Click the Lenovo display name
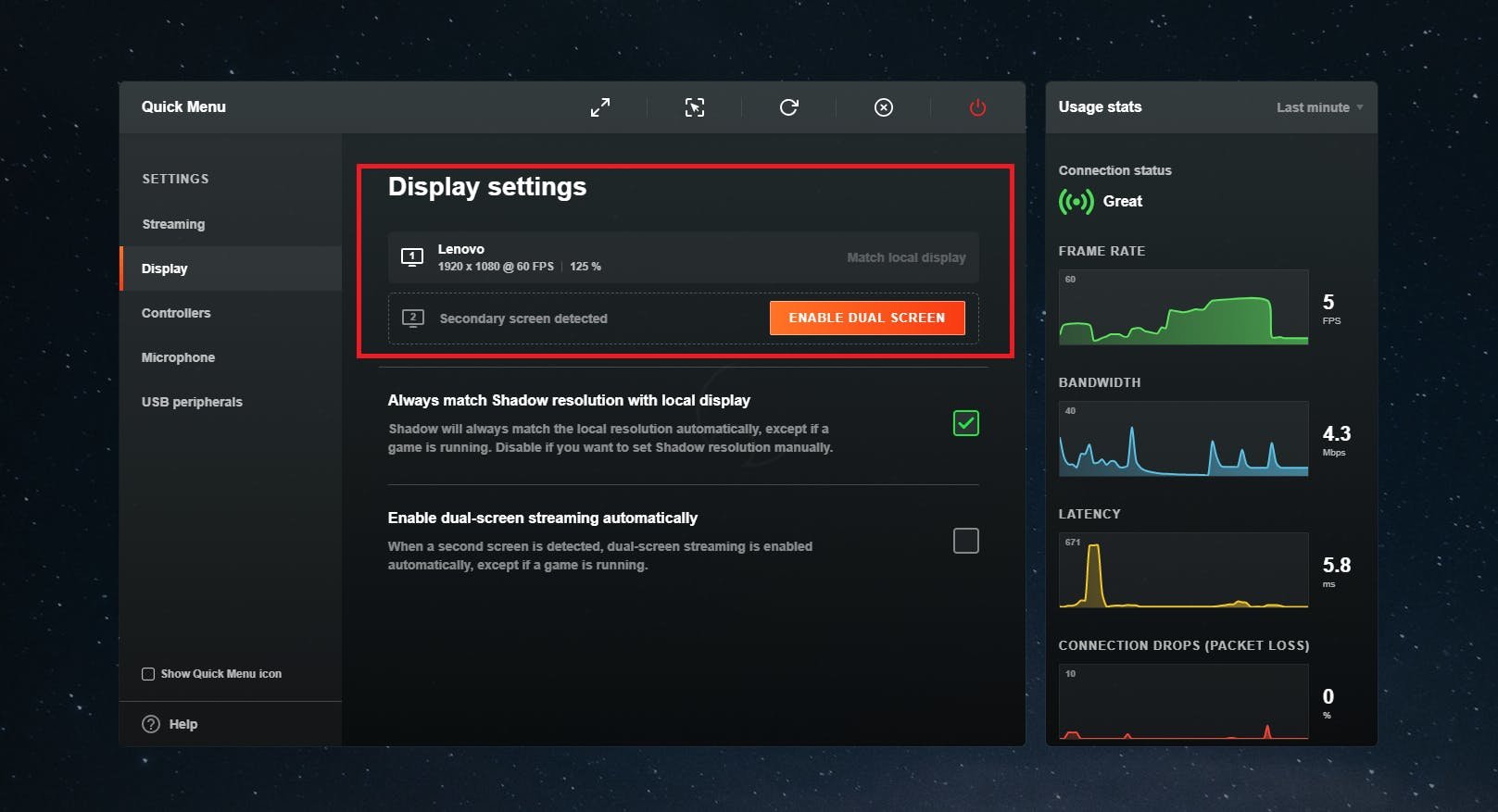Viewport: 1498px width, 812px height. (x=461, y=249)
